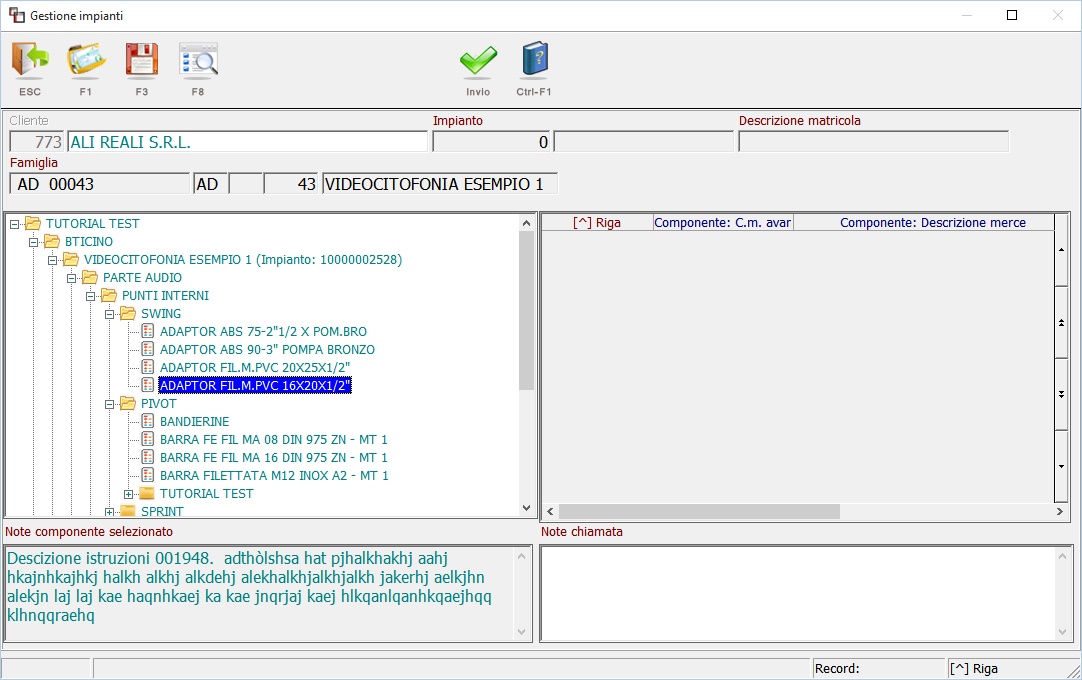Click the BTICINO folder icon

(52, 241)
